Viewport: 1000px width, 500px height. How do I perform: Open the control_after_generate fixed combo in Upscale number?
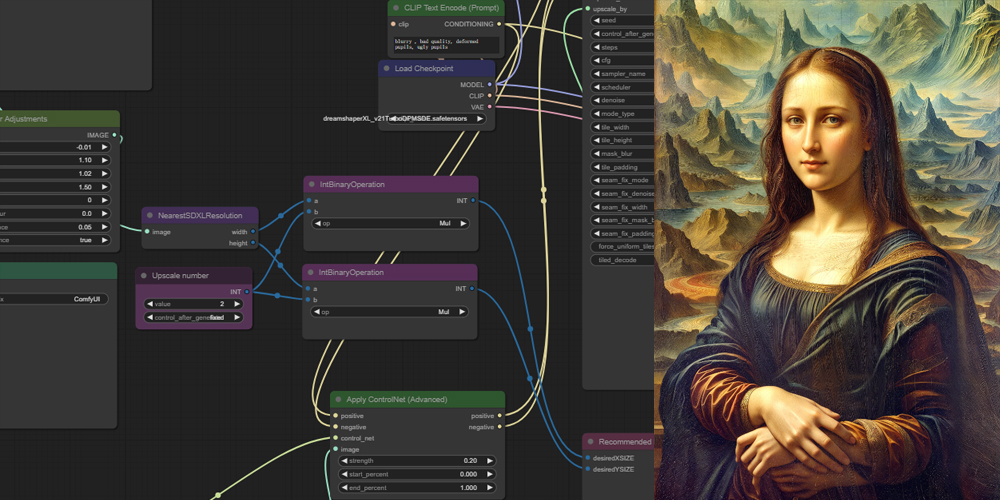coord(193,318)
